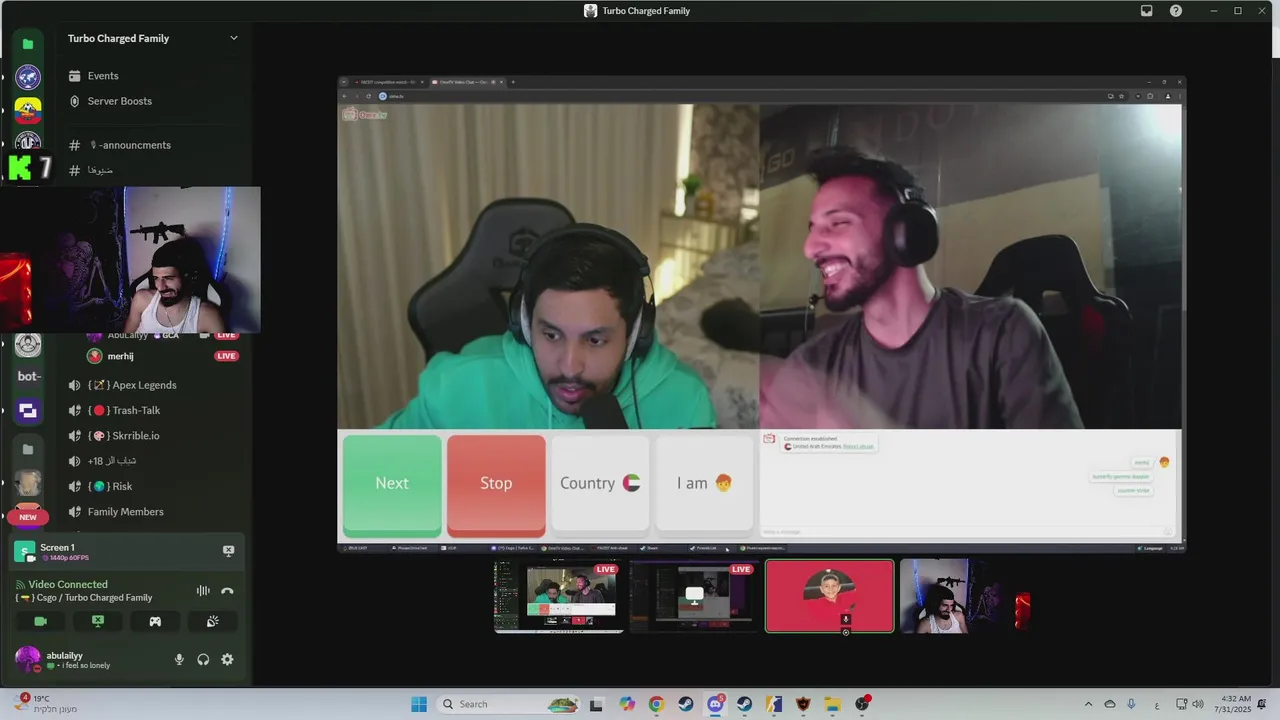Screen dimensions: 1280x720
Task: Open Google Chrome from taskbar
Action: tap(656, 704)
